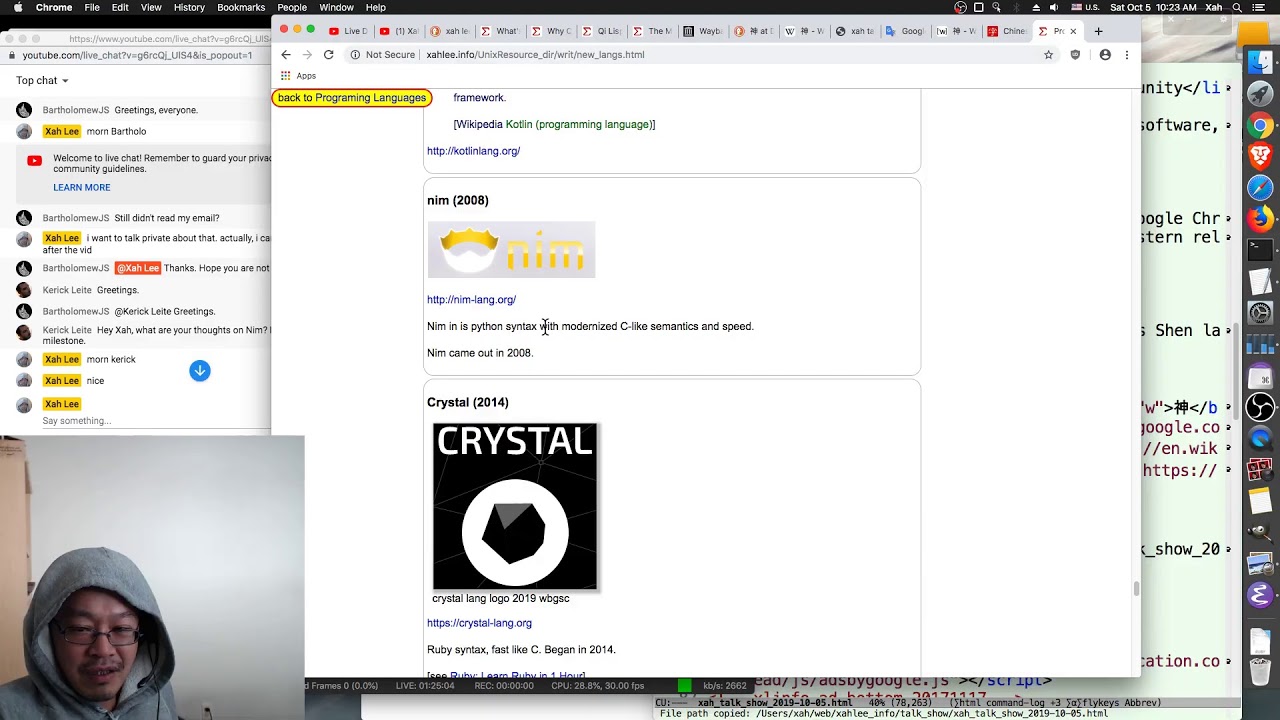
Task: Open Spotlight search in menu bar
Action: 1237,7
